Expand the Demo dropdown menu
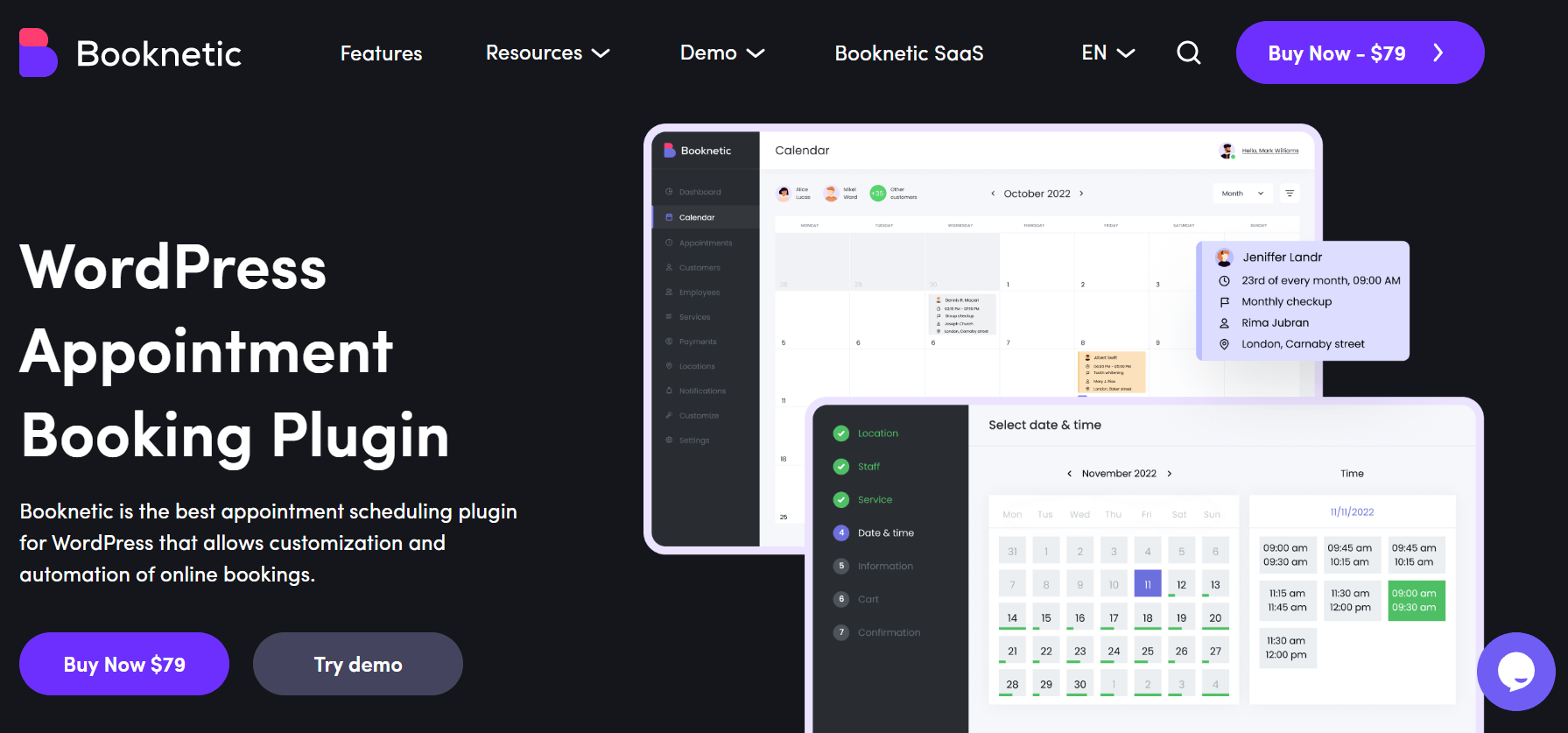 [x=722, y=53]
